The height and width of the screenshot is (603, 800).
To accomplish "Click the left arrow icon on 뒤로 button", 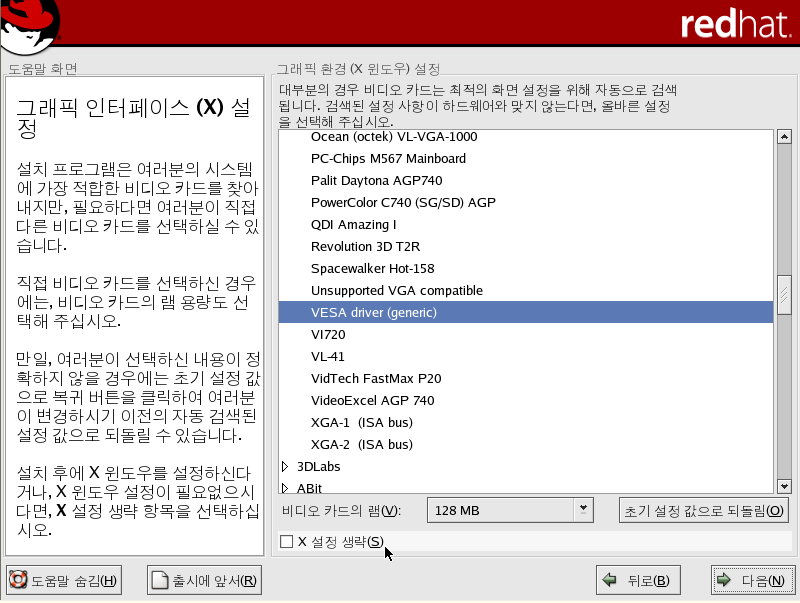I will (609, 580).
